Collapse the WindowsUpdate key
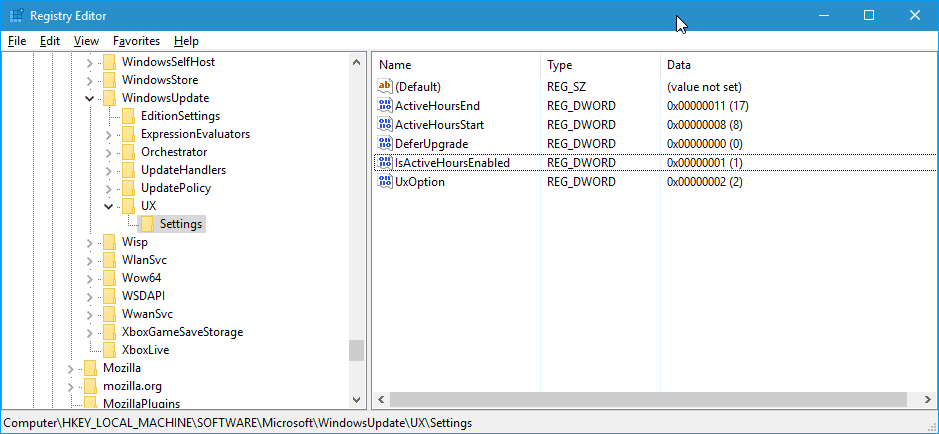The height and width of the screenshot is (434, 939). pyautogui.click(x=90, y=98)
